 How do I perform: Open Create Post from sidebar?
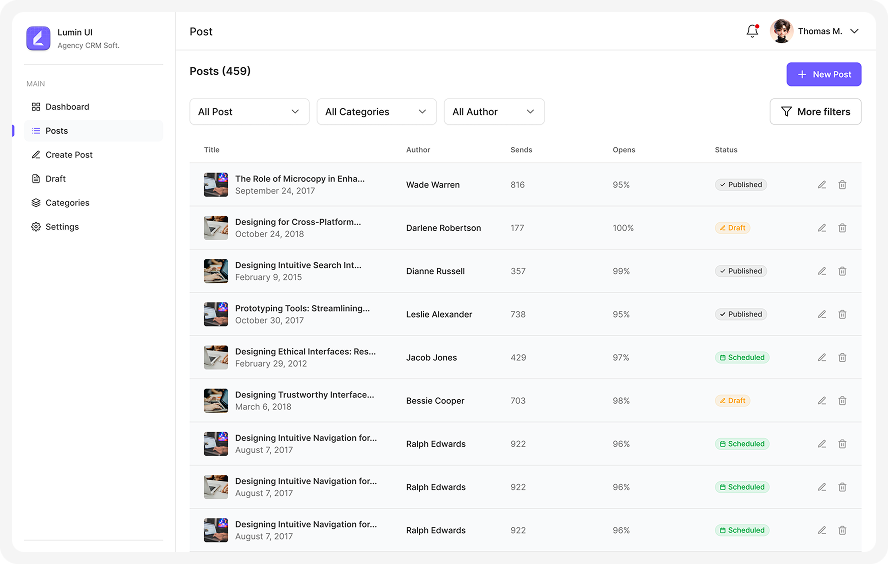[68, 155]
